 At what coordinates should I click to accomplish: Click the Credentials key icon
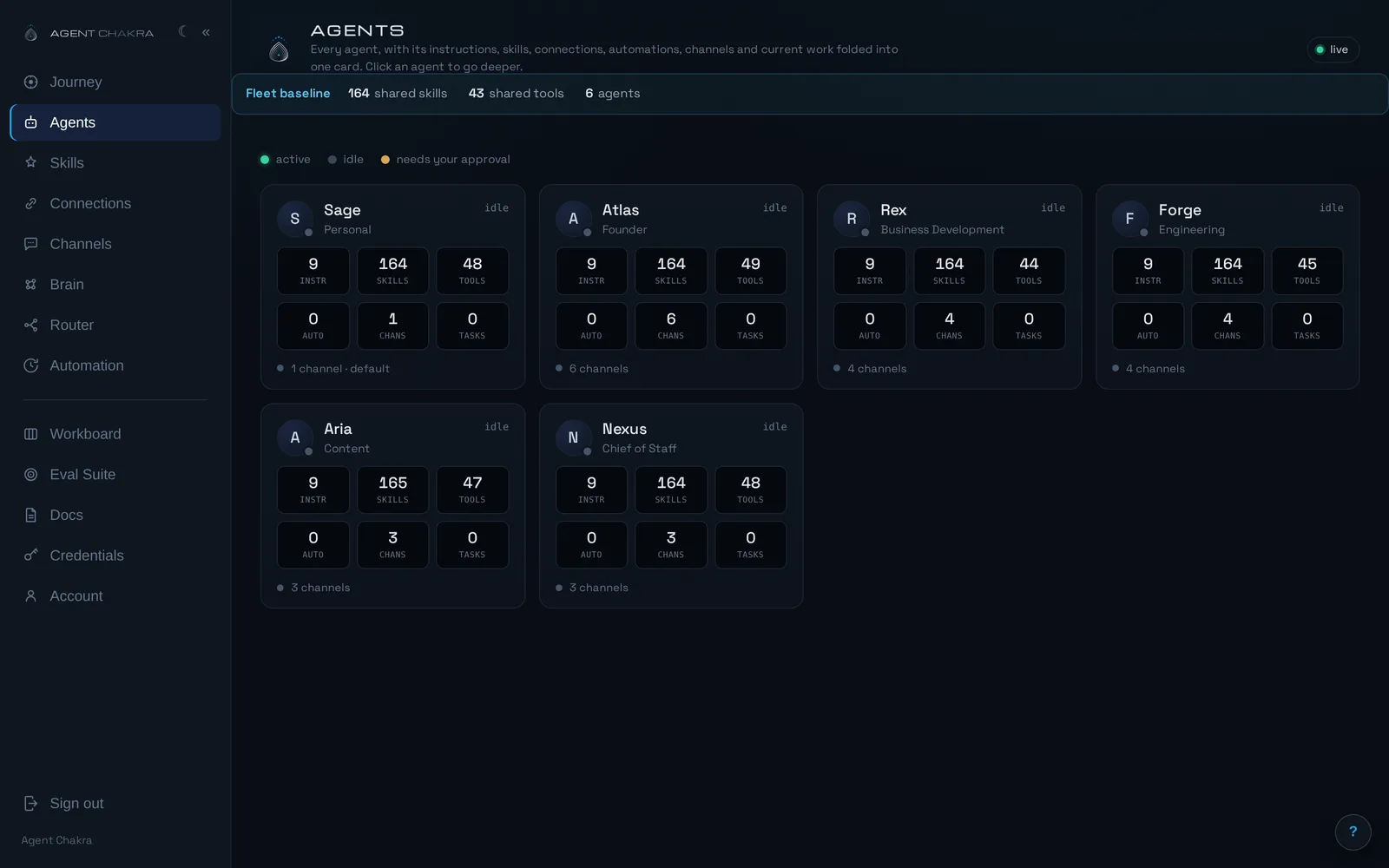pyautogui.click(x=31, y=556)
